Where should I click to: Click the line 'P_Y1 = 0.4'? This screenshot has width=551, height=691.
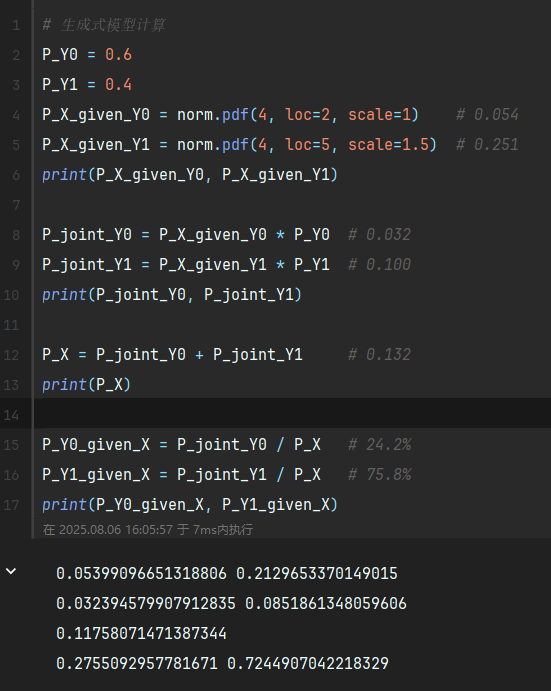(87, 85)
